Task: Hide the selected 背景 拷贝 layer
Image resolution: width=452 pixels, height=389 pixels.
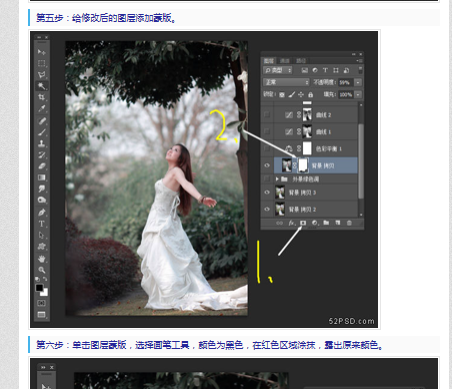Action: [x=267, y=165]
